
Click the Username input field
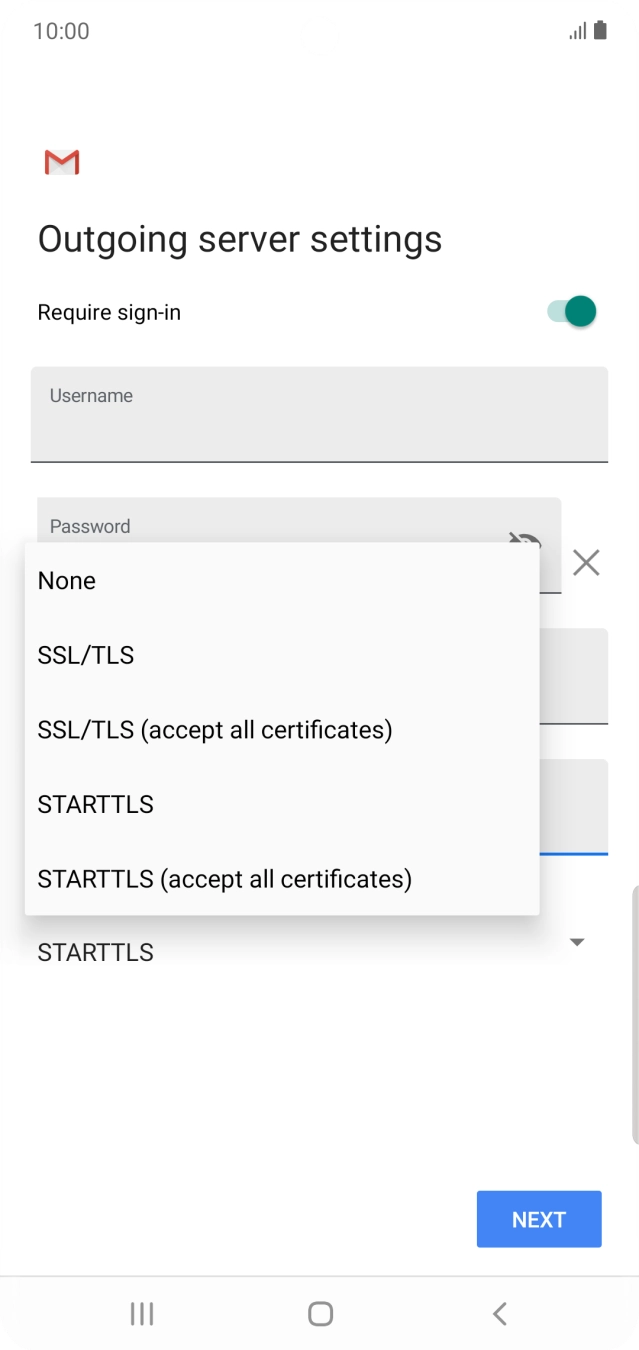[319, 415]
